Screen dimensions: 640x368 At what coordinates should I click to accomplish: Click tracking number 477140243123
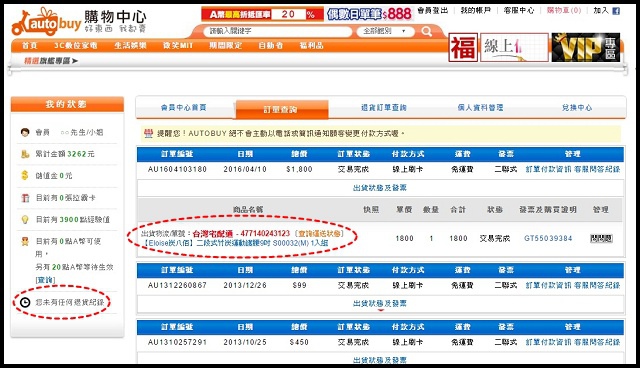click(x=265, y=234)
